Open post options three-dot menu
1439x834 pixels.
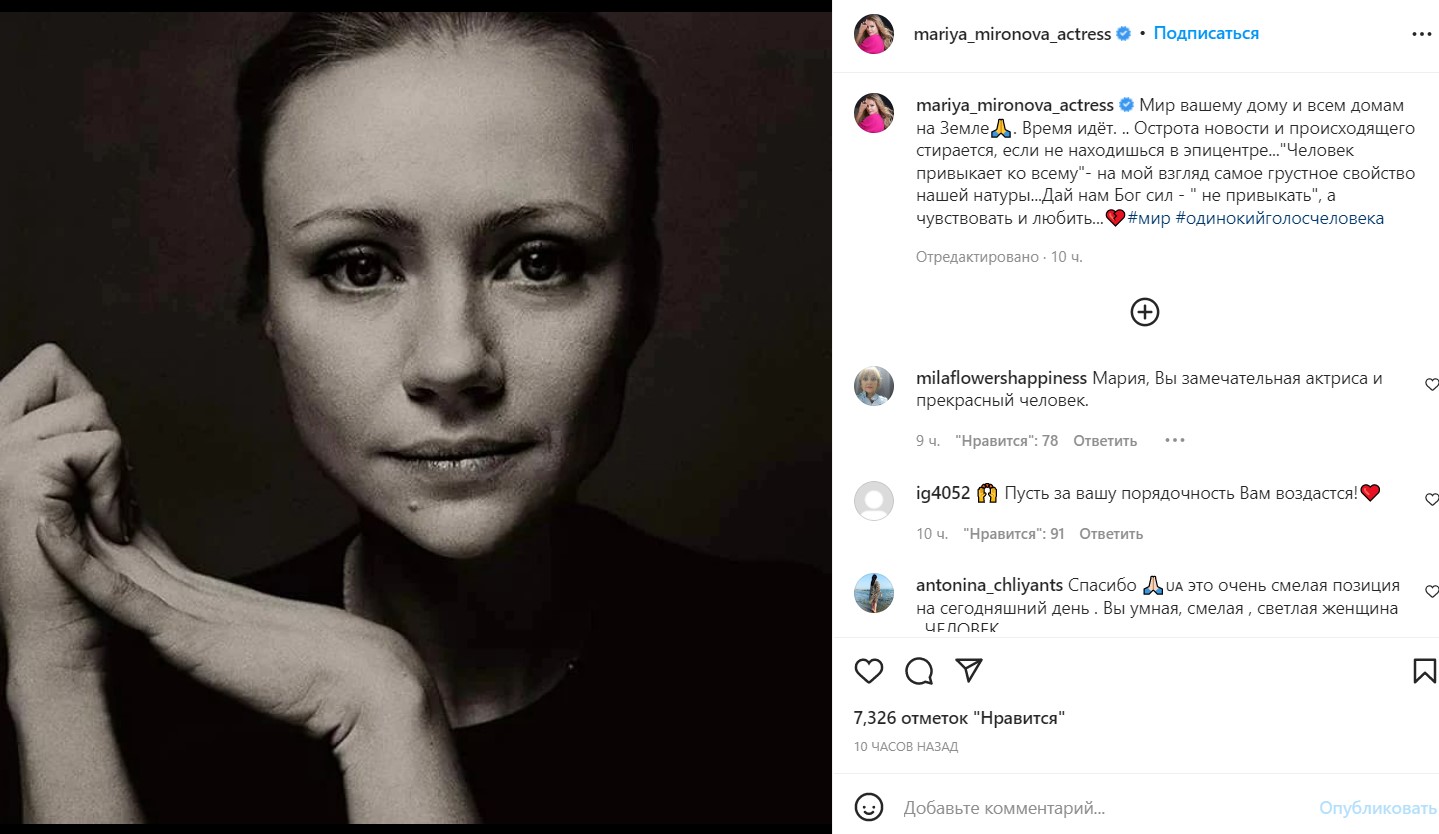1421,34
